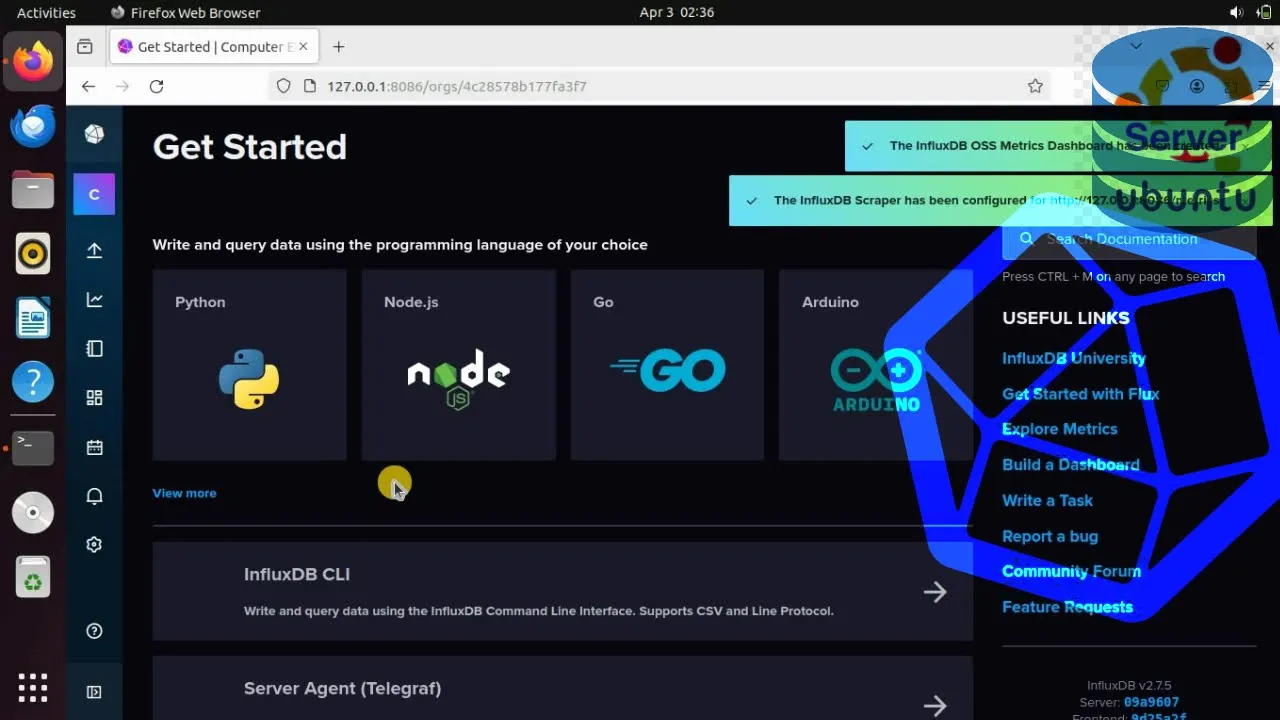Open Terminal from the dock
The image size is (1280, 720).
[x=33, y=448]
